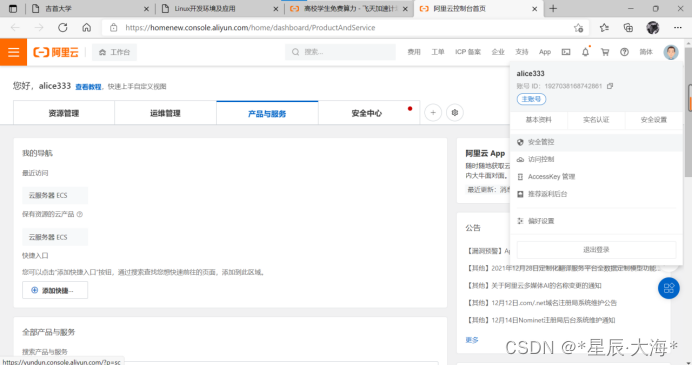Image resolution: width=693 pixels, height=366 pixels.
Task: Switch language via 简体
Action: (646, 52)
